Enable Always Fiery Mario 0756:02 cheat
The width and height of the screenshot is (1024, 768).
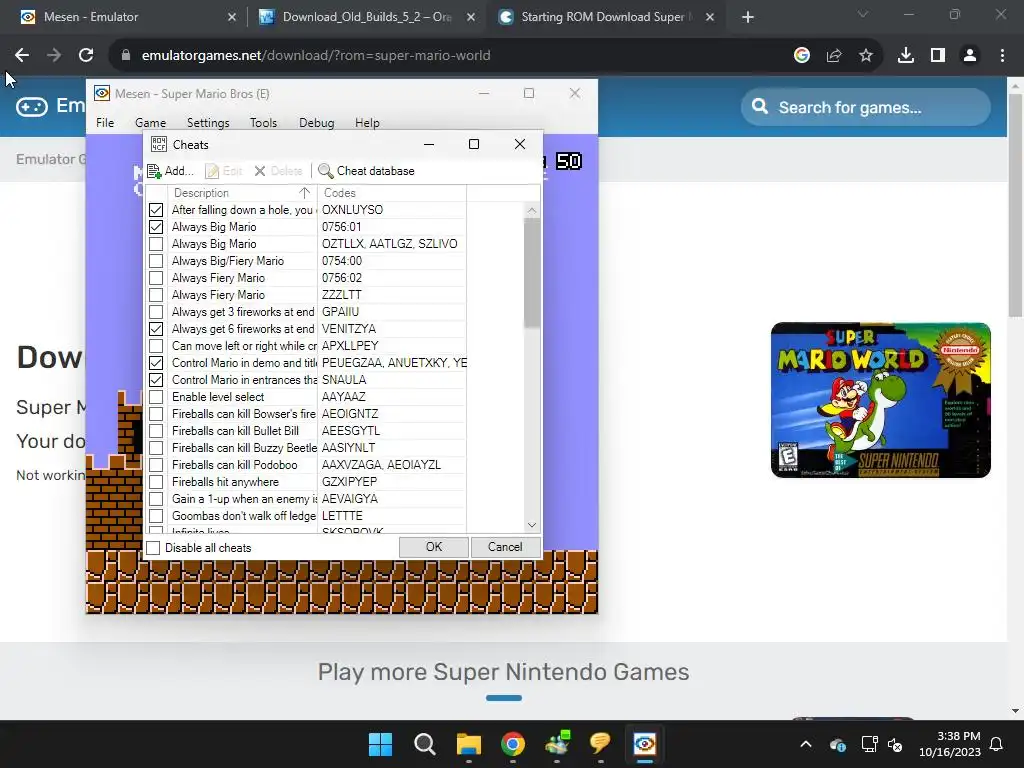click(x=156, y=278)
